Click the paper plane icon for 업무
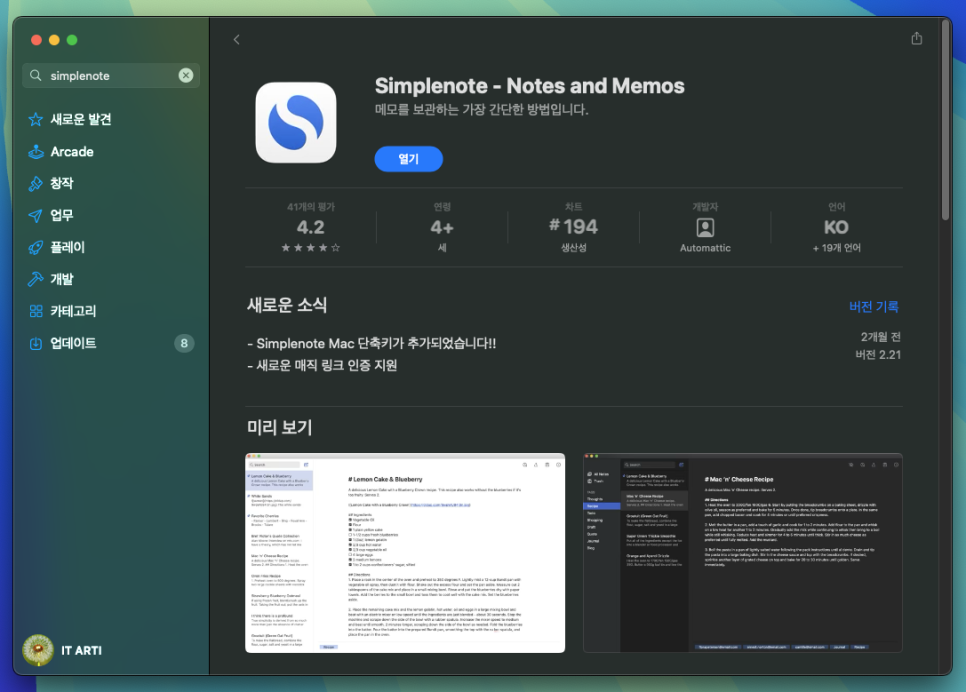Viewport: 966px width, 692px height. (x=36, y=216)
